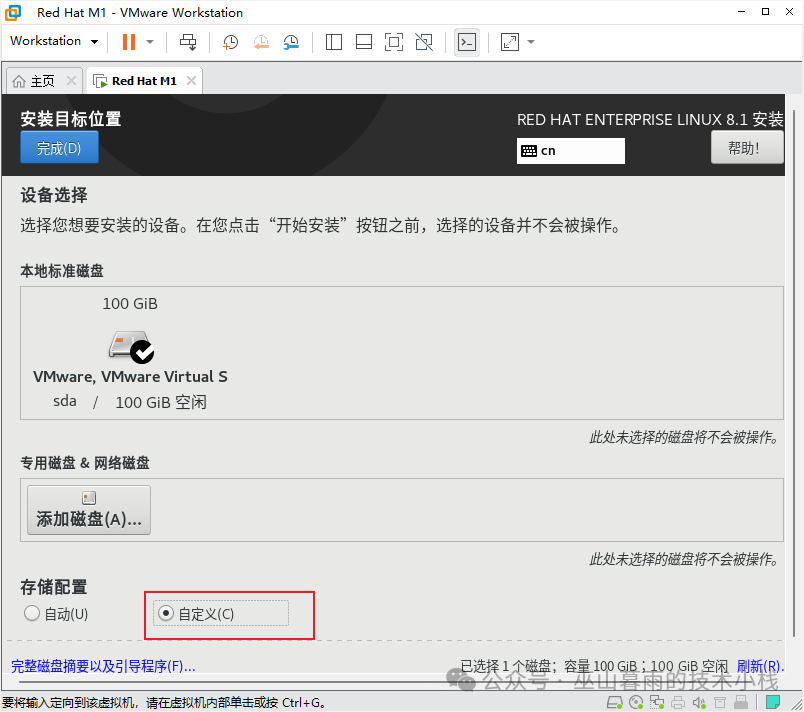Send Ctrl+Alt+Del to the VM
804x712 pixels.
(188, 41)
